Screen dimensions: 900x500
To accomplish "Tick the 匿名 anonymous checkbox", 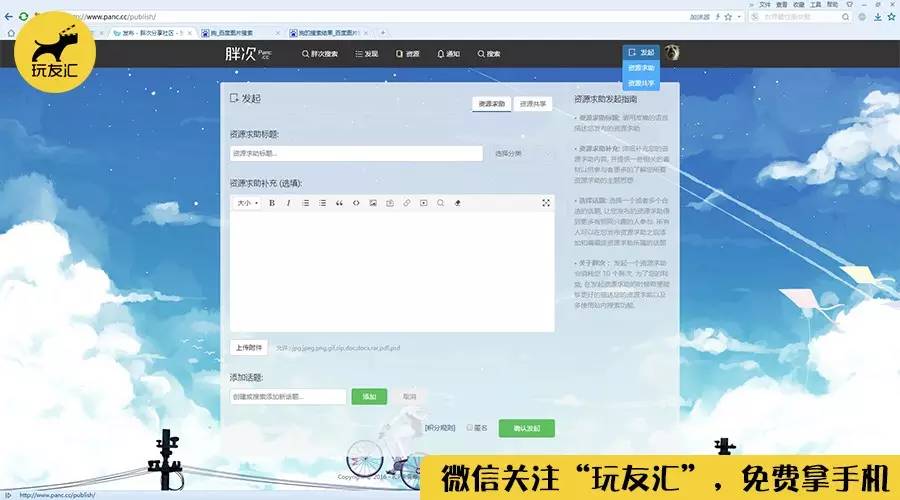I will 470,428.
